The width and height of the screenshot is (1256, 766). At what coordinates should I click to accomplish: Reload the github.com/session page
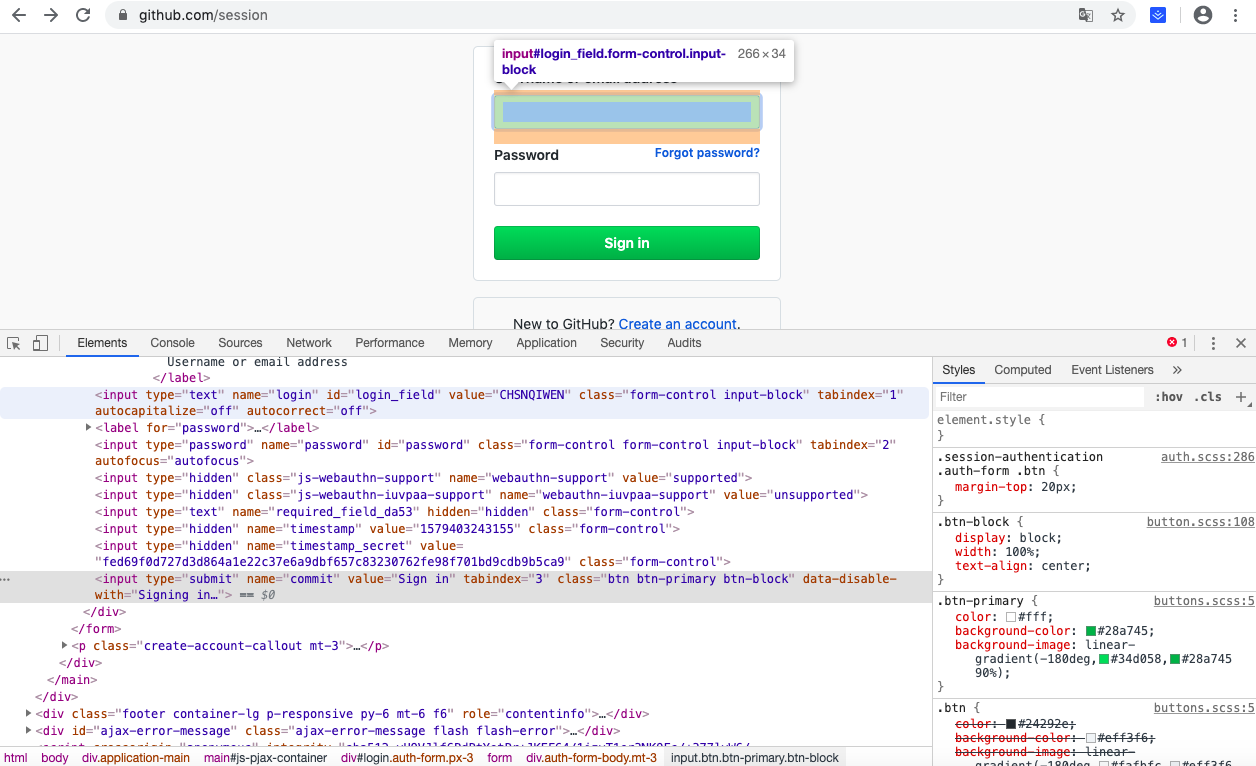[83, 15]
